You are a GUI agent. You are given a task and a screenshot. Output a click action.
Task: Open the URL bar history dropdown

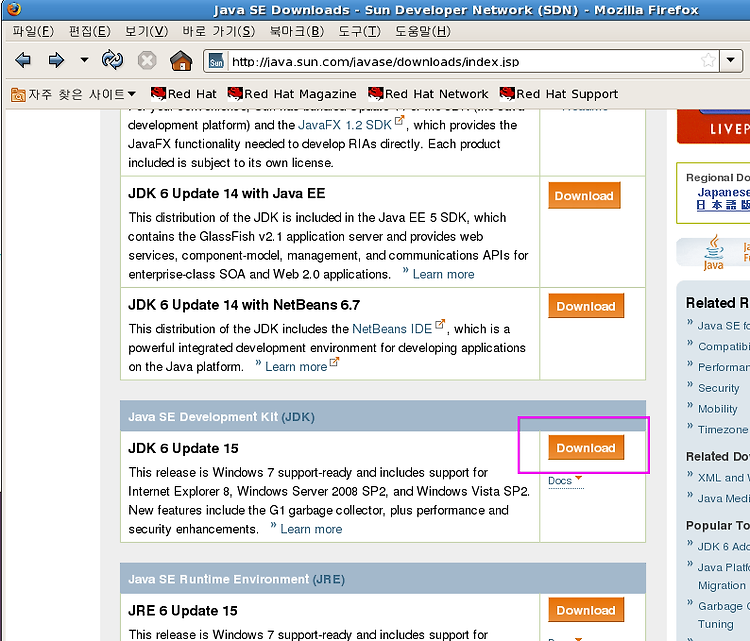730,61
